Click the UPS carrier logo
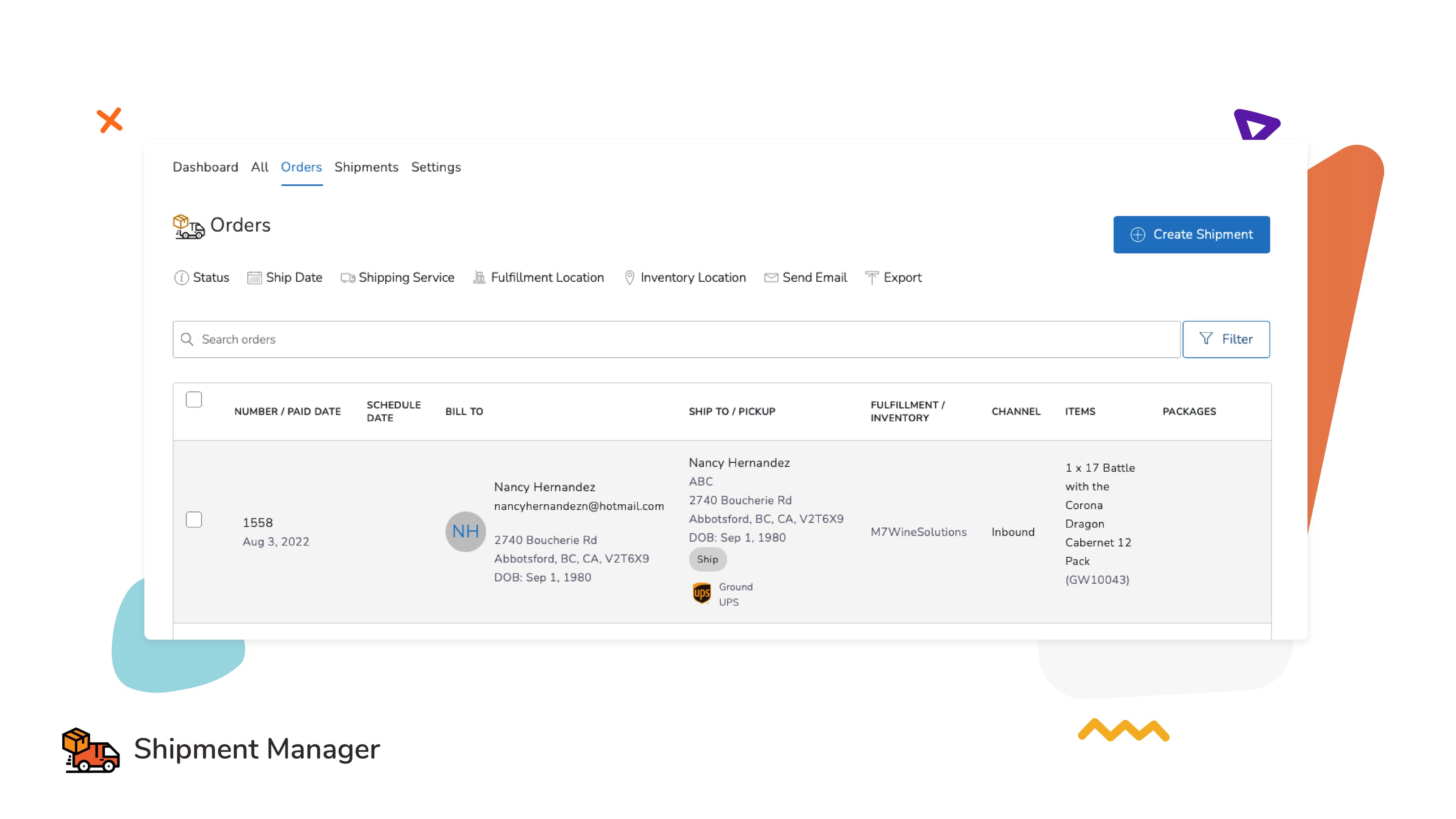The width and height of the screenshot is (1456, 819). pos(701,593)
